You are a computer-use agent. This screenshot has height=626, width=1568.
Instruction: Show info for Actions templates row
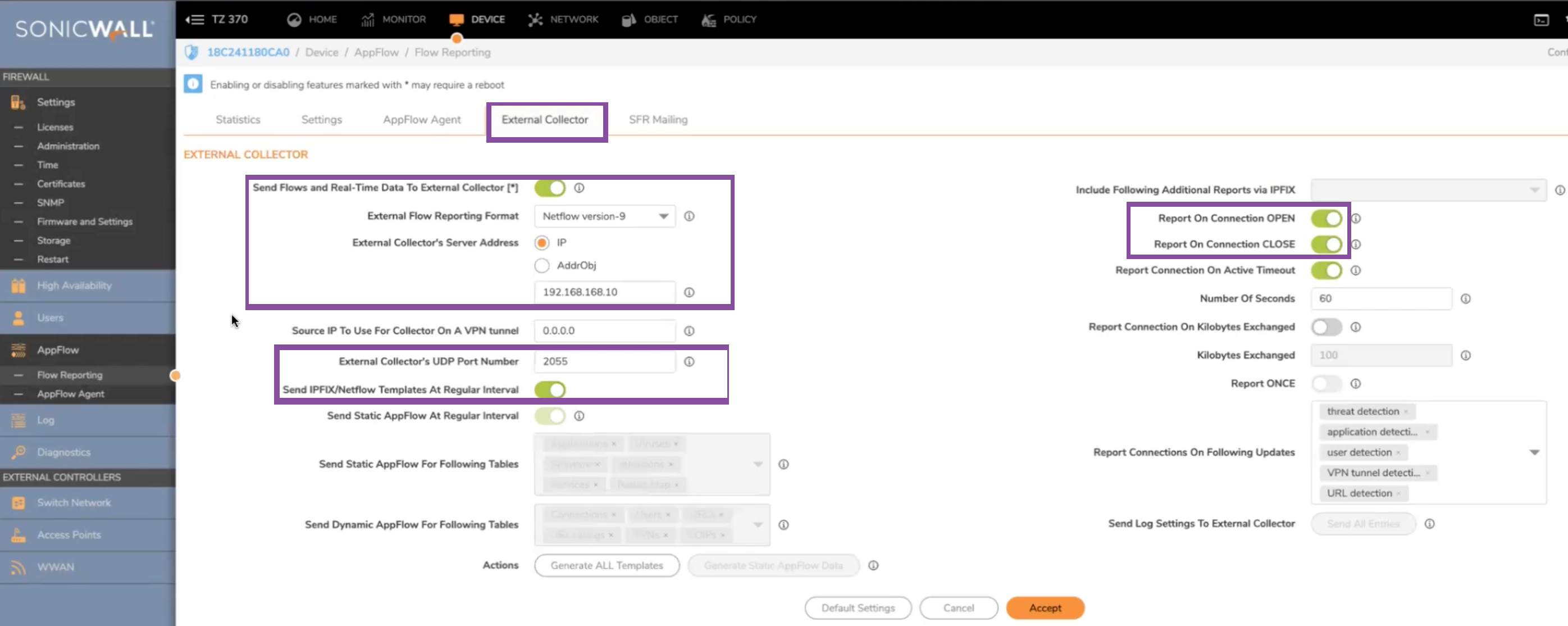(x=873, y=566)
